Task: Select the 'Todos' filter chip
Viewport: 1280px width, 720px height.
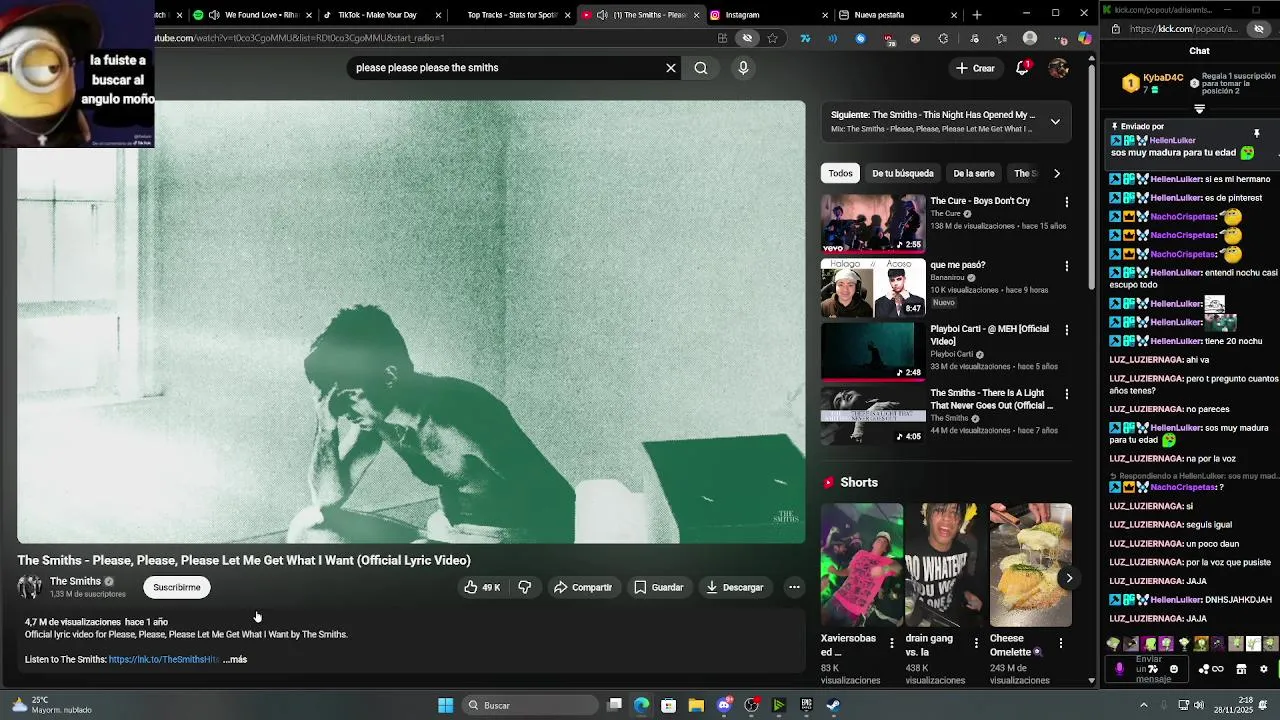Action: click(x=841, y=173)
